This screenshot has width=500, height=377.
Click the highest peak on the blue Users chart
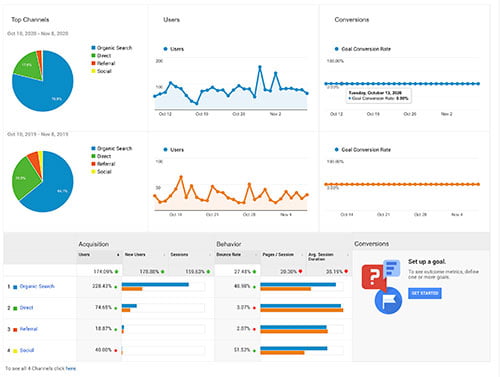(260, 67)
